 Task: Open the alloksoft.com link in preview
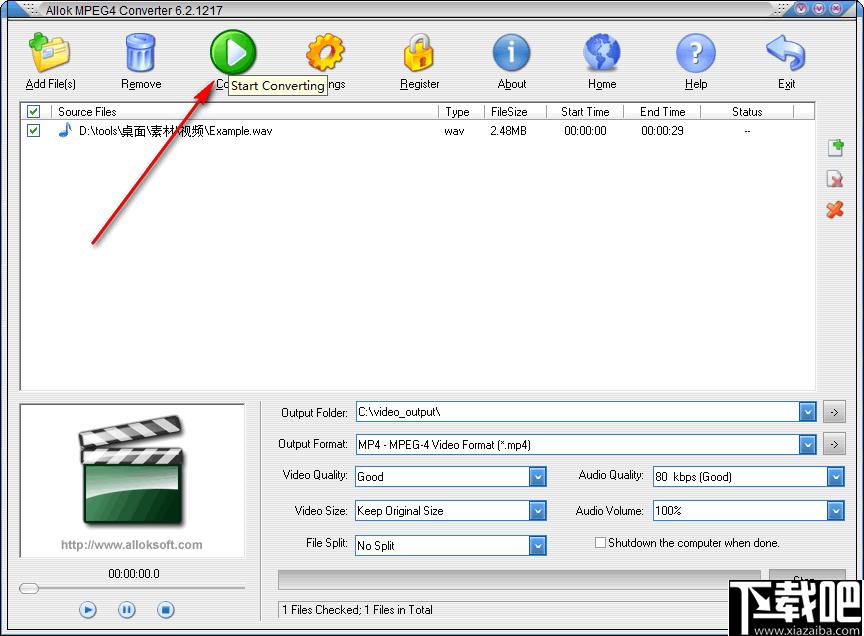coord(132,545)
